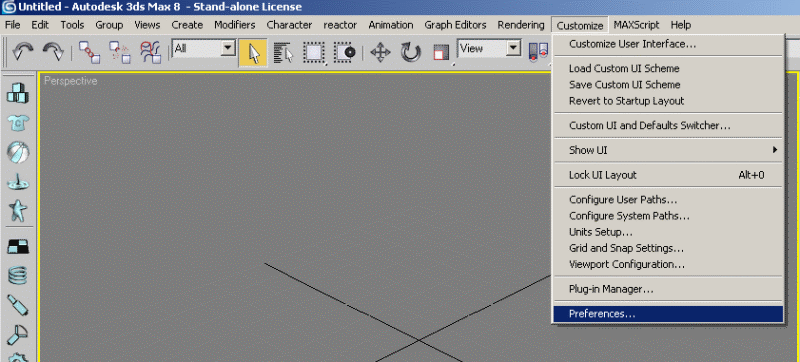
Task: Open Configure System Paths...
Action: click(x=668, y=216)
